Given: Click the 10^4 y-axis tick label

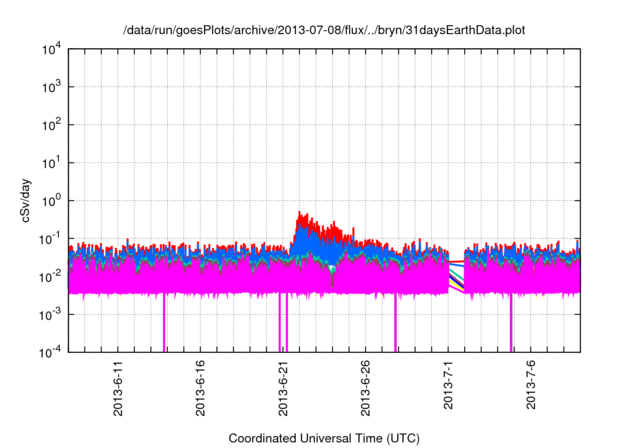Looking at the screenshot, I should 52,49.
